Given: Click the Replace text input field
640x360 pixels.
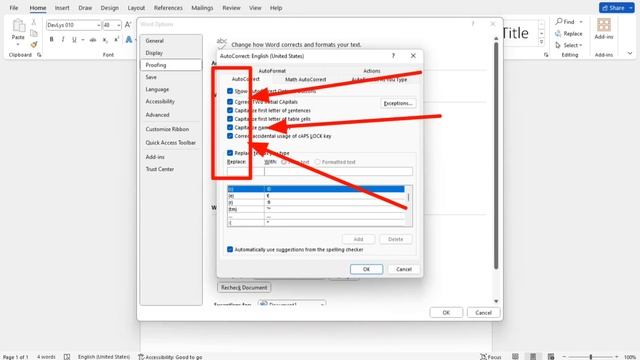Looking at the screenshot, I should [x=245, y=171].
